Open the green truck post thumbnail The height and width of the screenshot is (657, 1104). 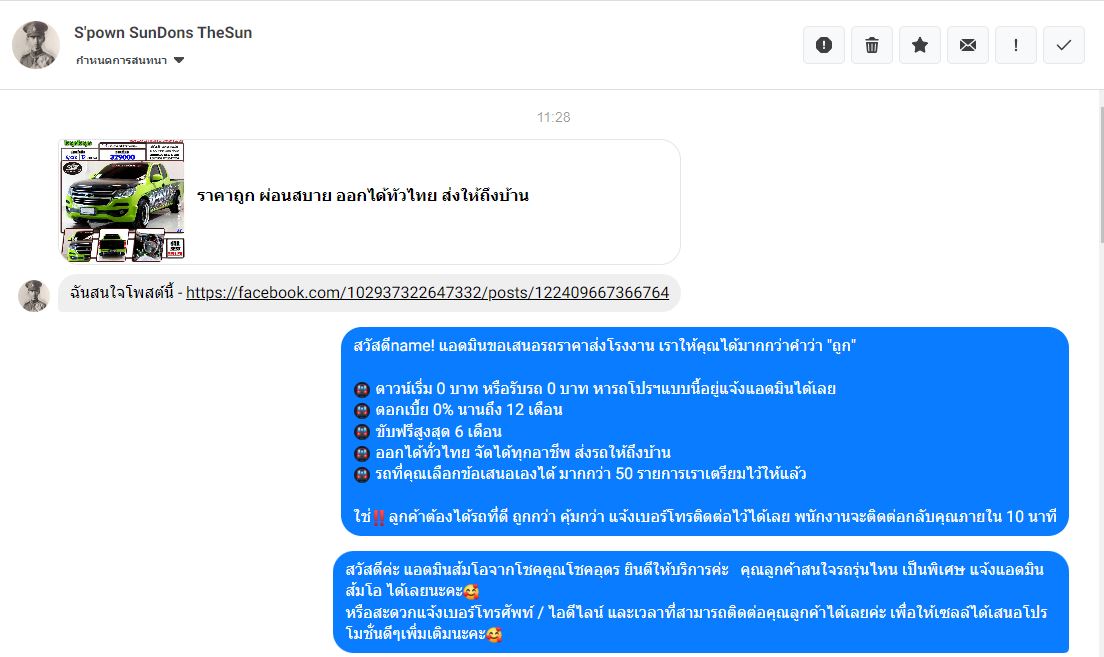pos(123,201)
